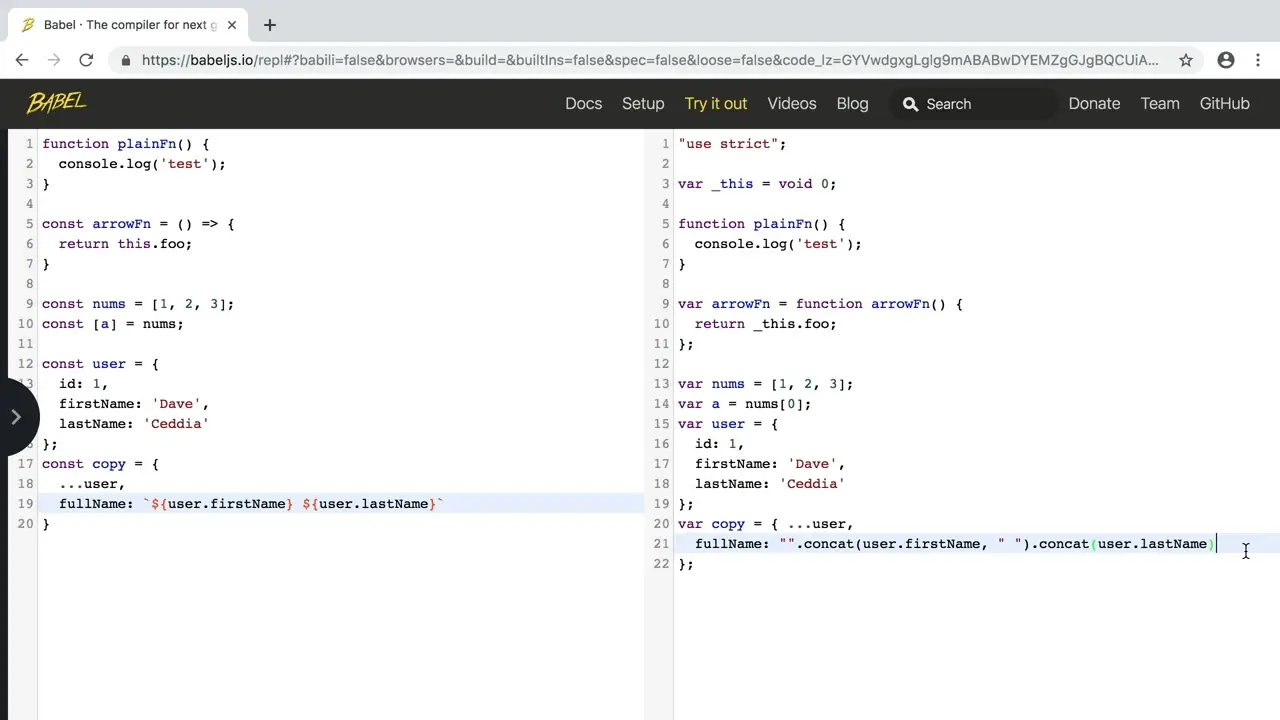Click output line 'var copy = { ...user,'
Image resolution: width=1280 pixels, height=720 pixels.
(x=766, y=524)
